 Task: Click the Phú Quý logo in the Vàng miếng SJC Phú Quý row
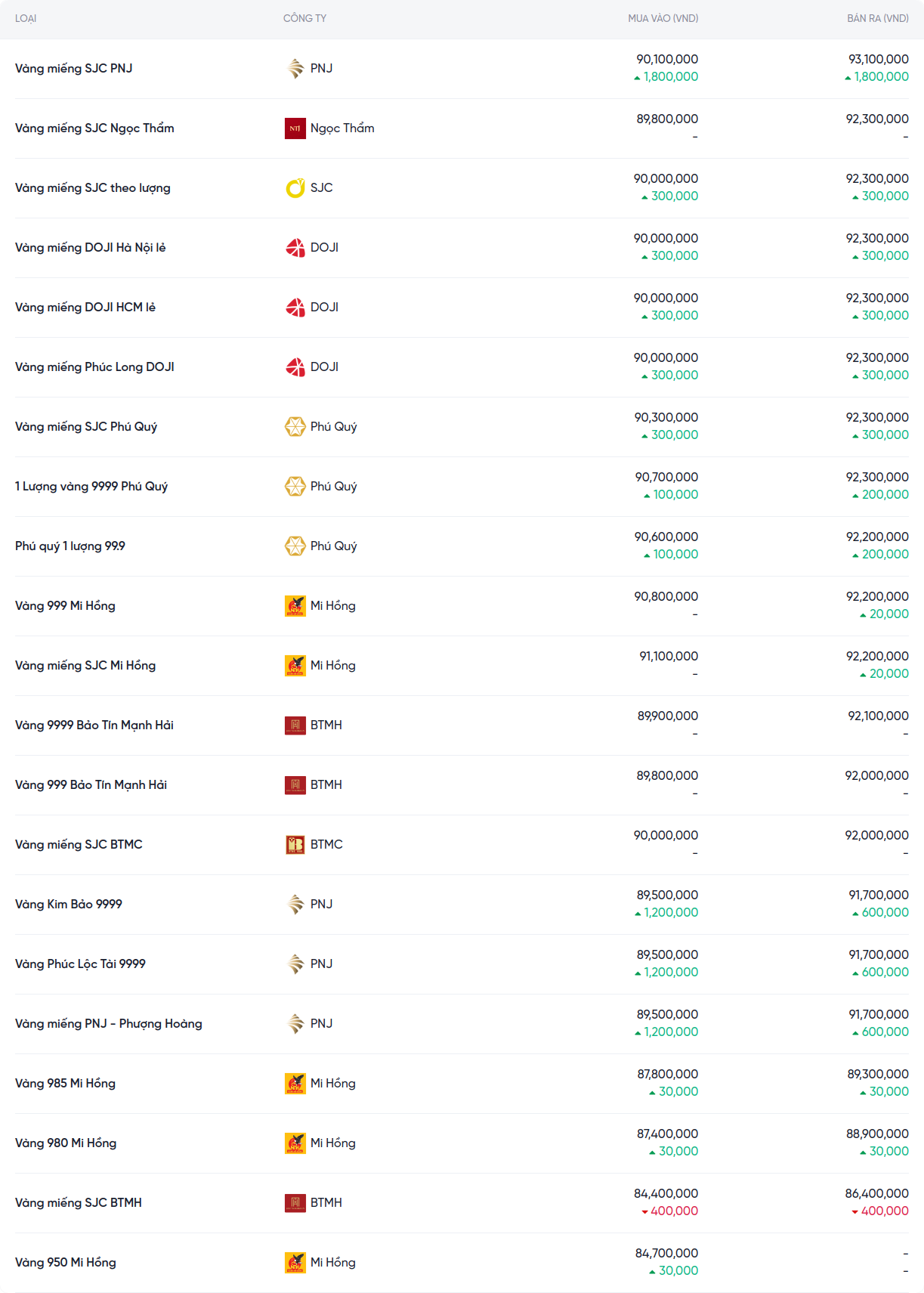coord(295,427)
